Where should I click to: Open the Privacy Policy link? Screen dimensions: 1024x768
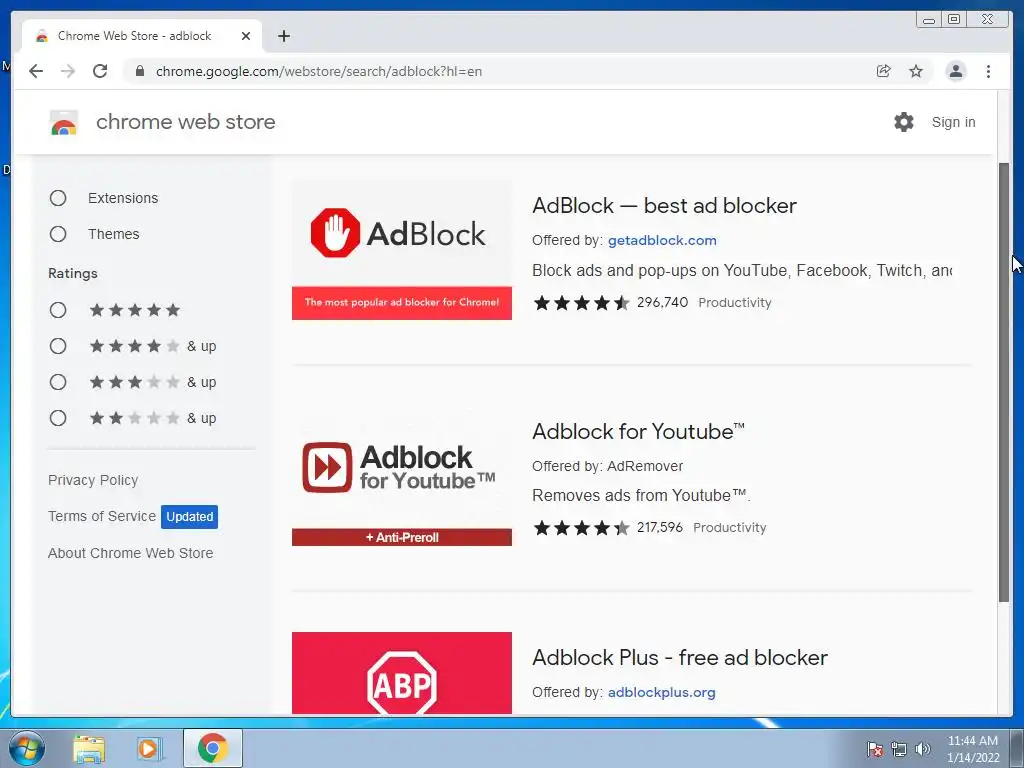(x=93, y=480)
